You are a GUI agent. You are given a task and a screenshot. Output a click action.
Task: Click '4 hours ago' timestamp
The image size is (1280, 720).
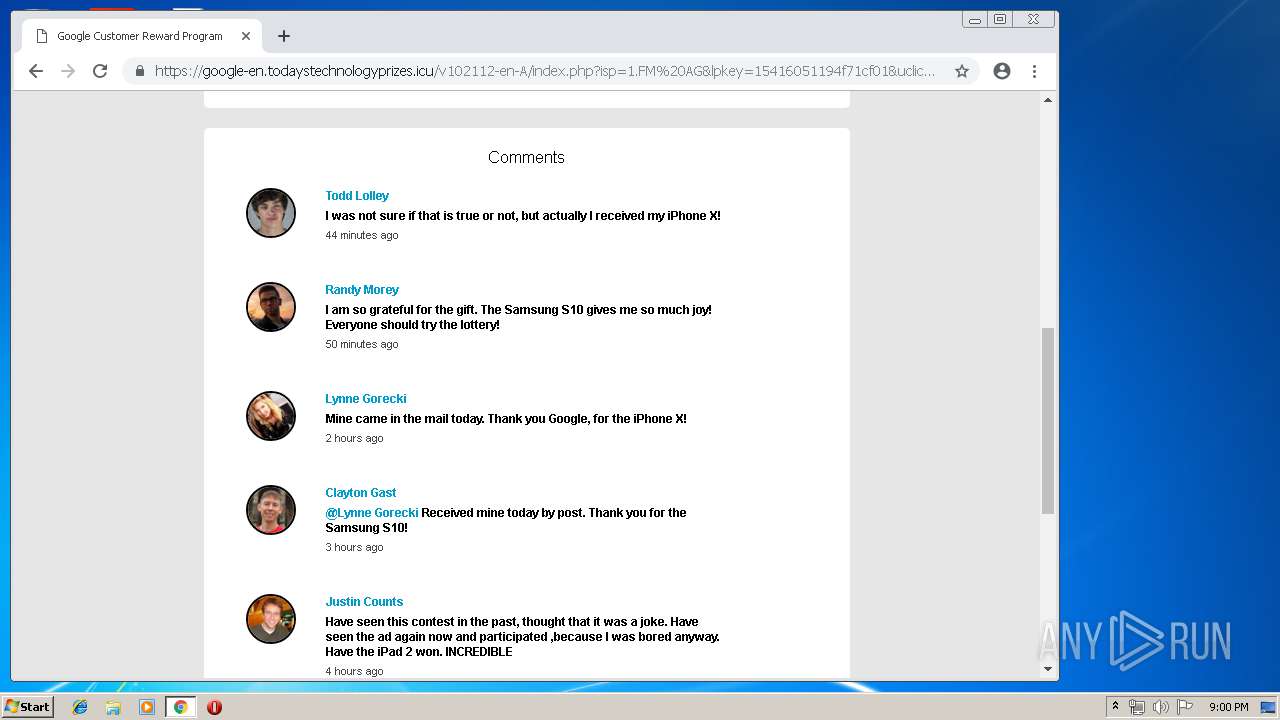(x=354, y=671)
